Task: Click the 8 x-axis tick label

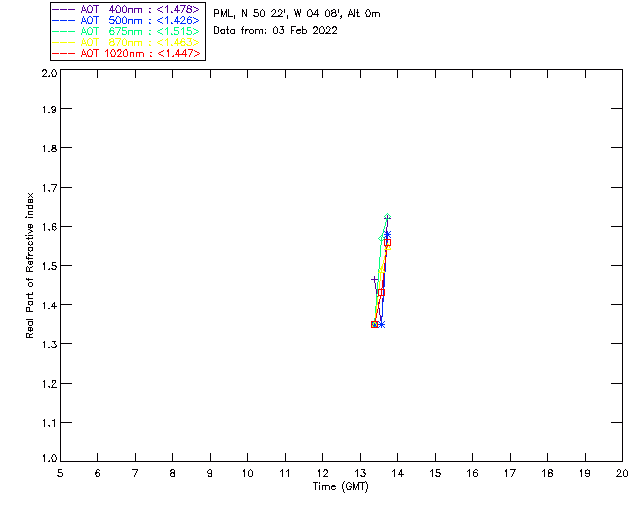Action: click(173, 473)
